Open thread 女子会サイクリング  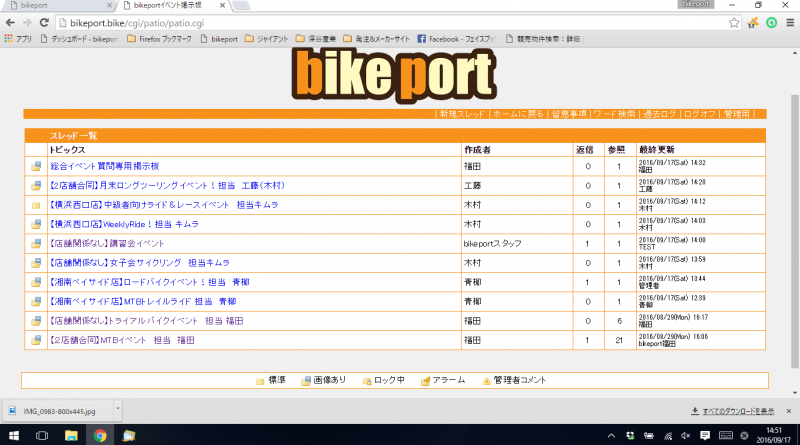pyautogui.click(x=139, y=263)
